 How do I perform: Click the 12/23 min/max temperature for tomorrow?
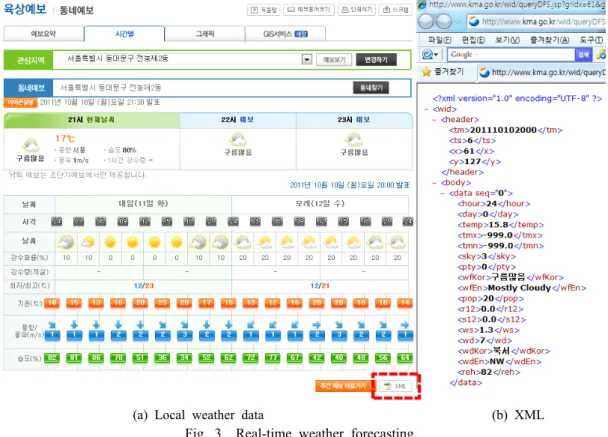click(x=143, y=286)
